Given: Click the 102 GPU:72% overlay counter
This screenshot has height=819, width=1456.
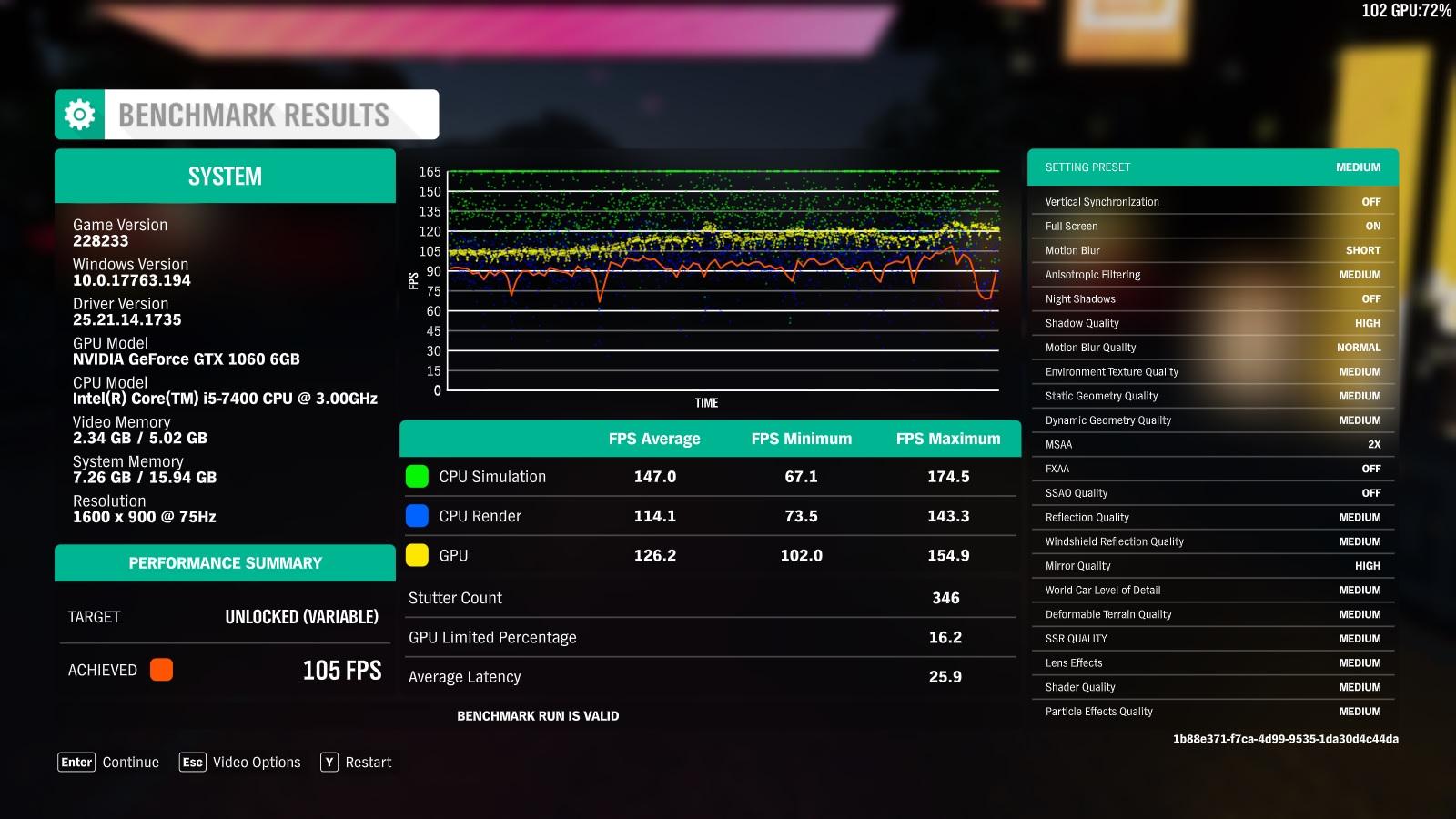Looking at the screenshot, I should 1406,11.
